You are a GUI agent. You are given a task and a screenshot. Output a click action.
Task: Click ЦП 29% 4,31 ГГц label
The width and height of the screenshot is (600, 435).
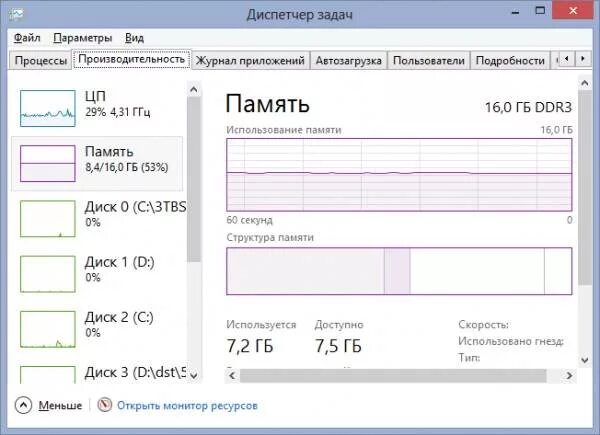[x=117, y=104]
